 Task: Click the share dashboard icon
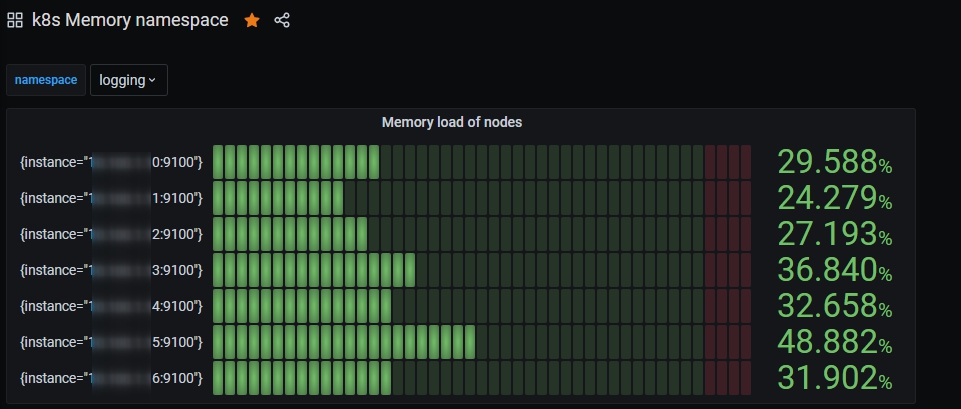tap(282, 20)
